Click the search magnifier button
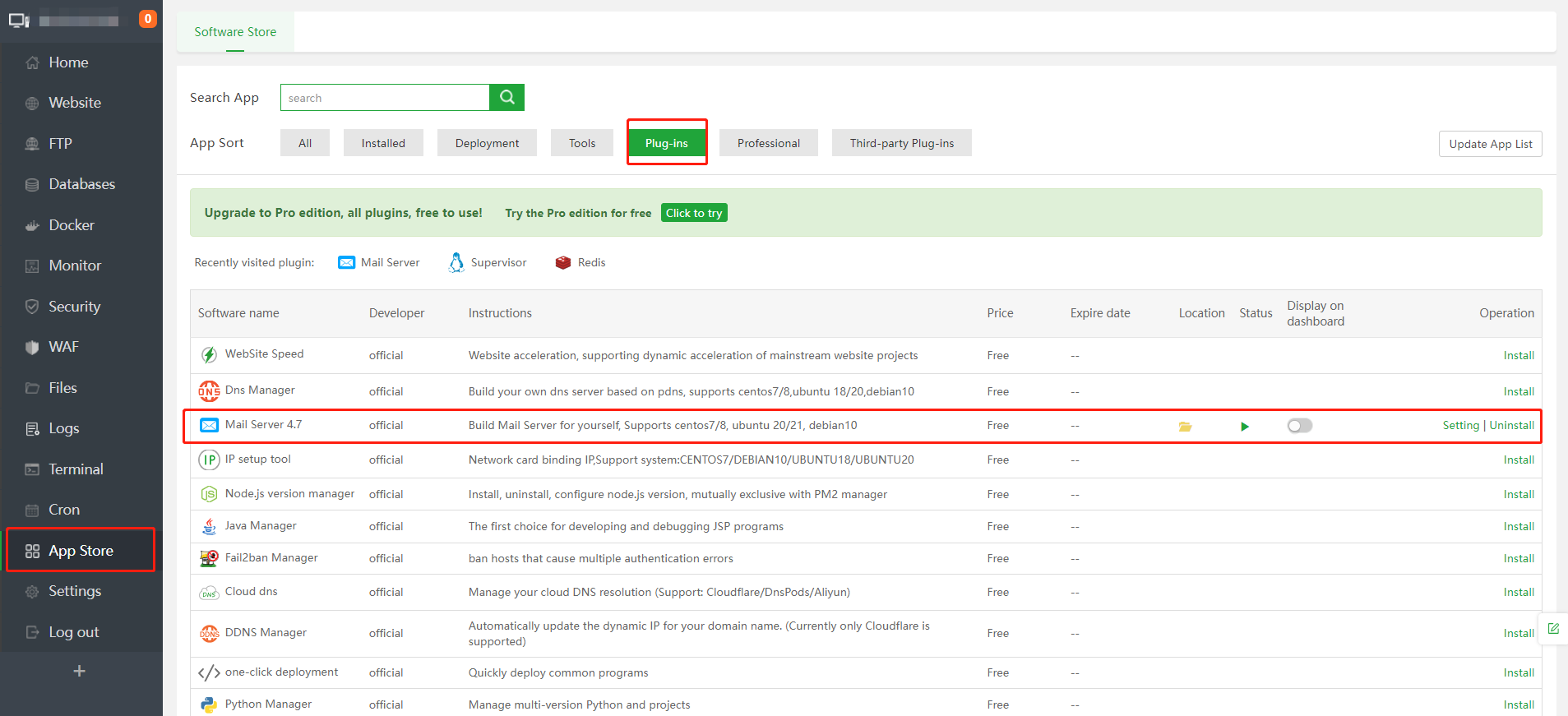The height and width of the screenshot is (716, 1568). pyautogui.click(x=506, y=97)
